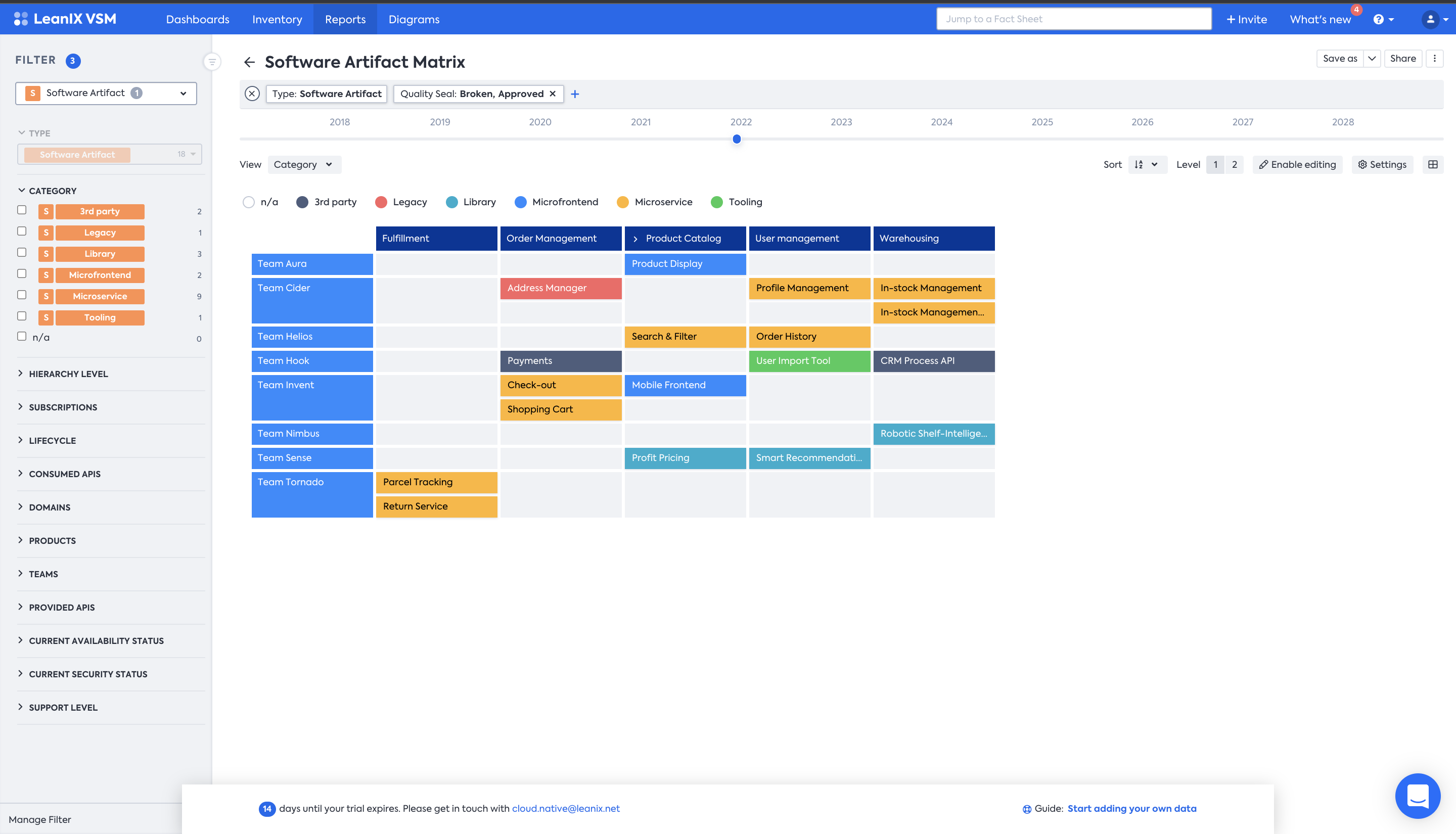This screenshot has width=1456, height=834.
Task: Go to the Inventory tab
Action: [277, 20]
